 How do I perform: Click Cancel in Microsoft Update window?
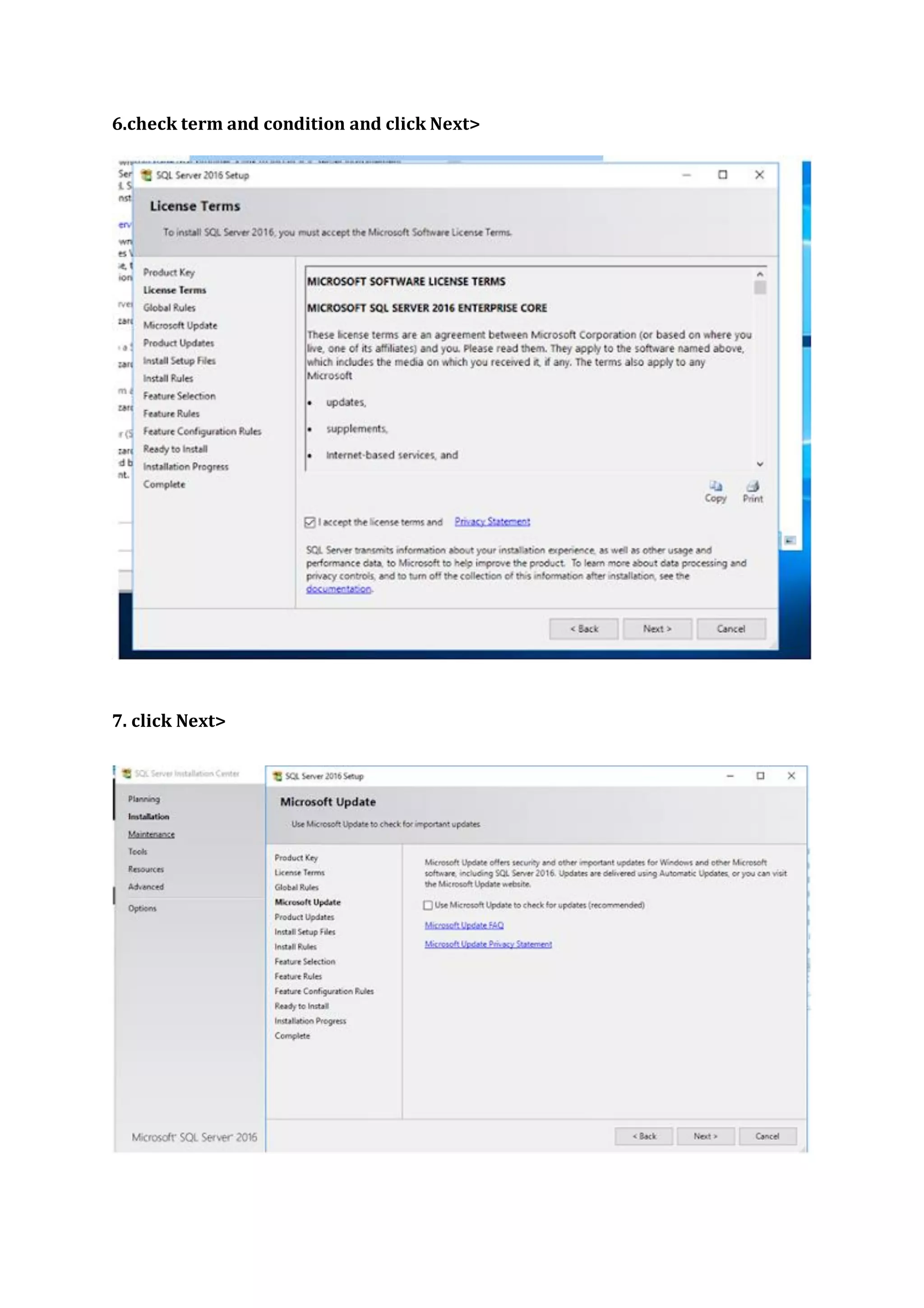[767, 1136]
